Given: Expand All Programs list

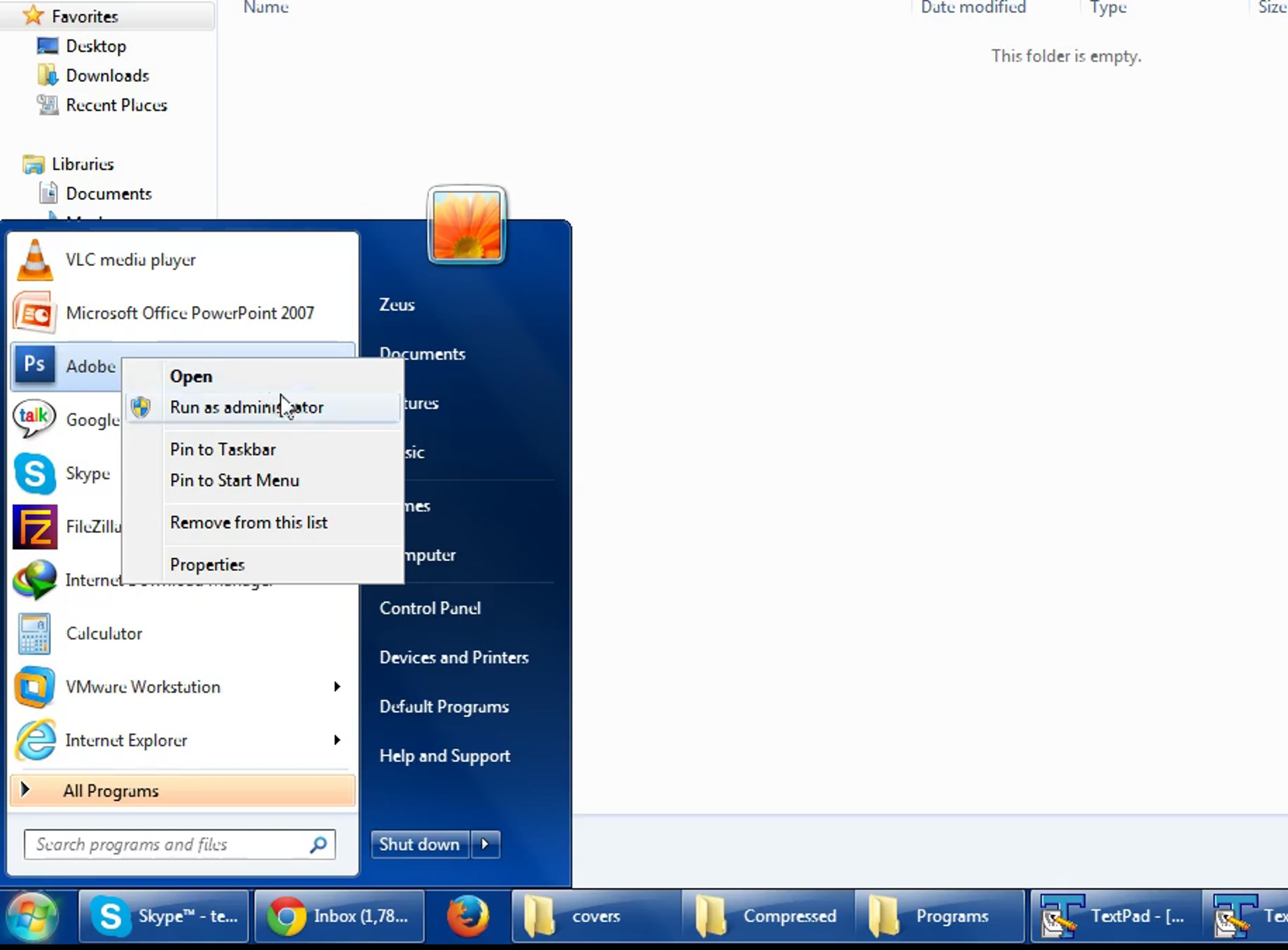Looking at the screenshot, I should pos(111,791).
